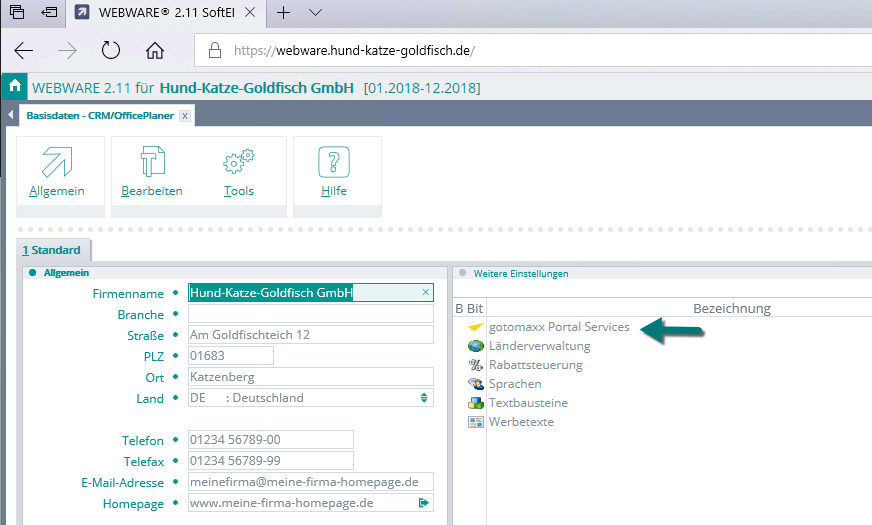This screenshot has height=525, width=872.
Task: Open the Tools gears icon
Action: pyautogui.click(x=239, y=163)
